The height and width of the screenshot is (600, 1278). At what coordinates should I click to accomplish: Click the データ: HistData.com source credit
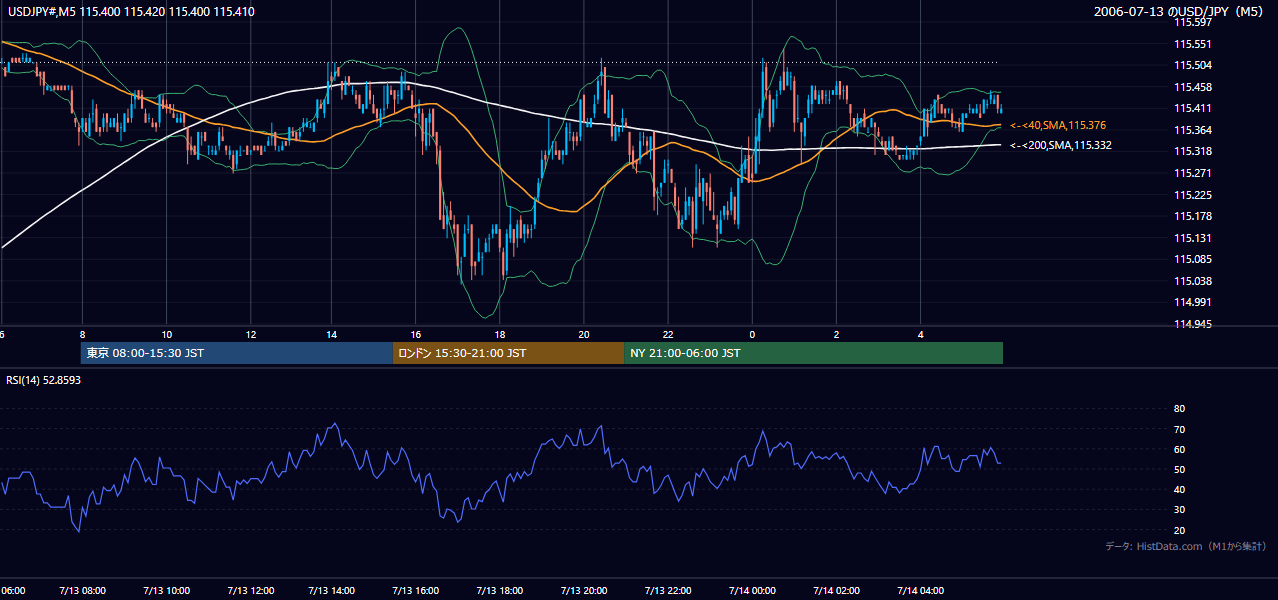[x=1186, y=546]
